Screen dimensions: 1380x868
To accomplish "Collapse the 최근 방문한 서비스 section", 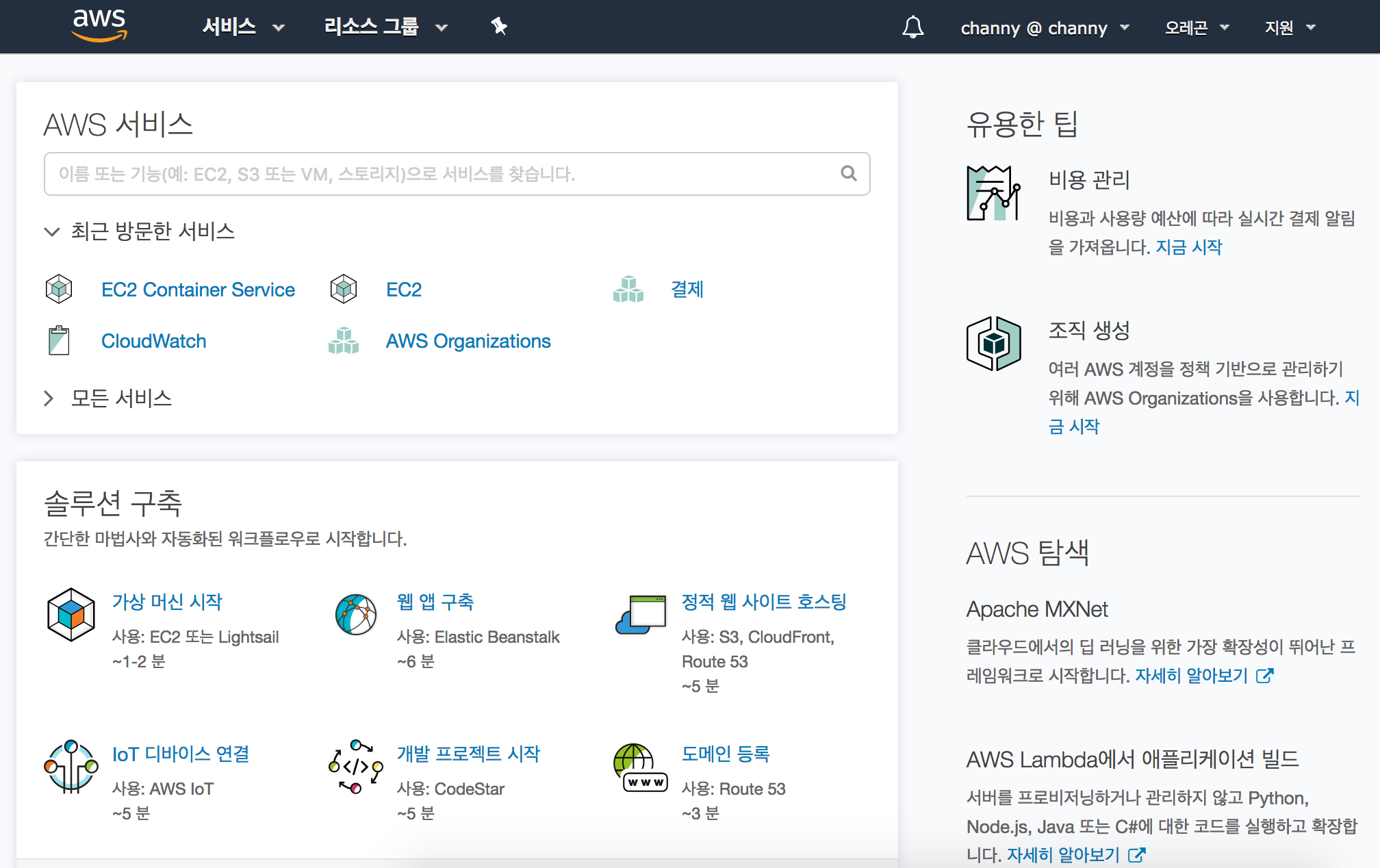I will (x=52, y=231).
